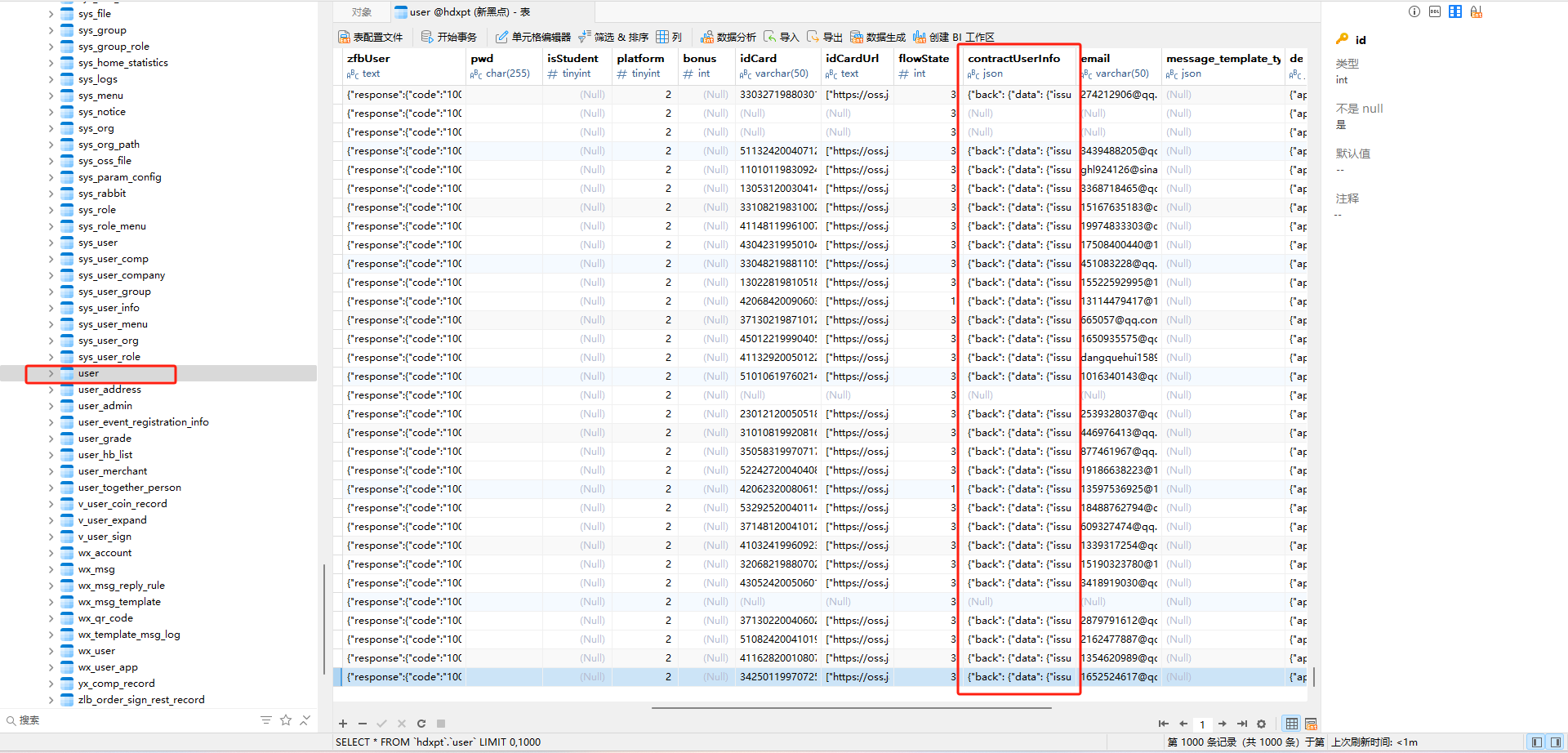
Task: Go to the previous page
Action: click(1183, 724)
